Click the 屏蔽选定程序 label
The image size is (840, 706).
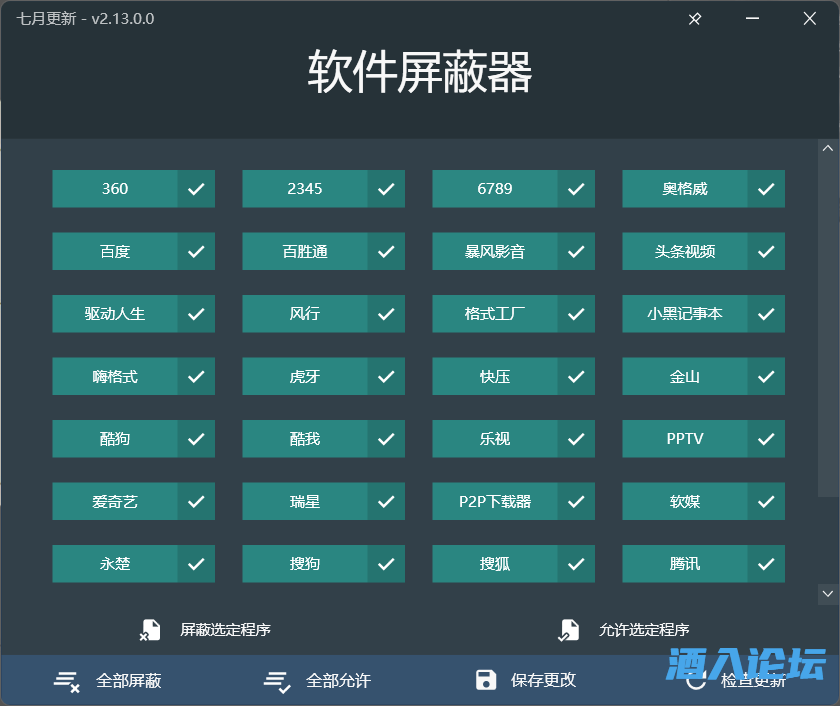point(226,630)
